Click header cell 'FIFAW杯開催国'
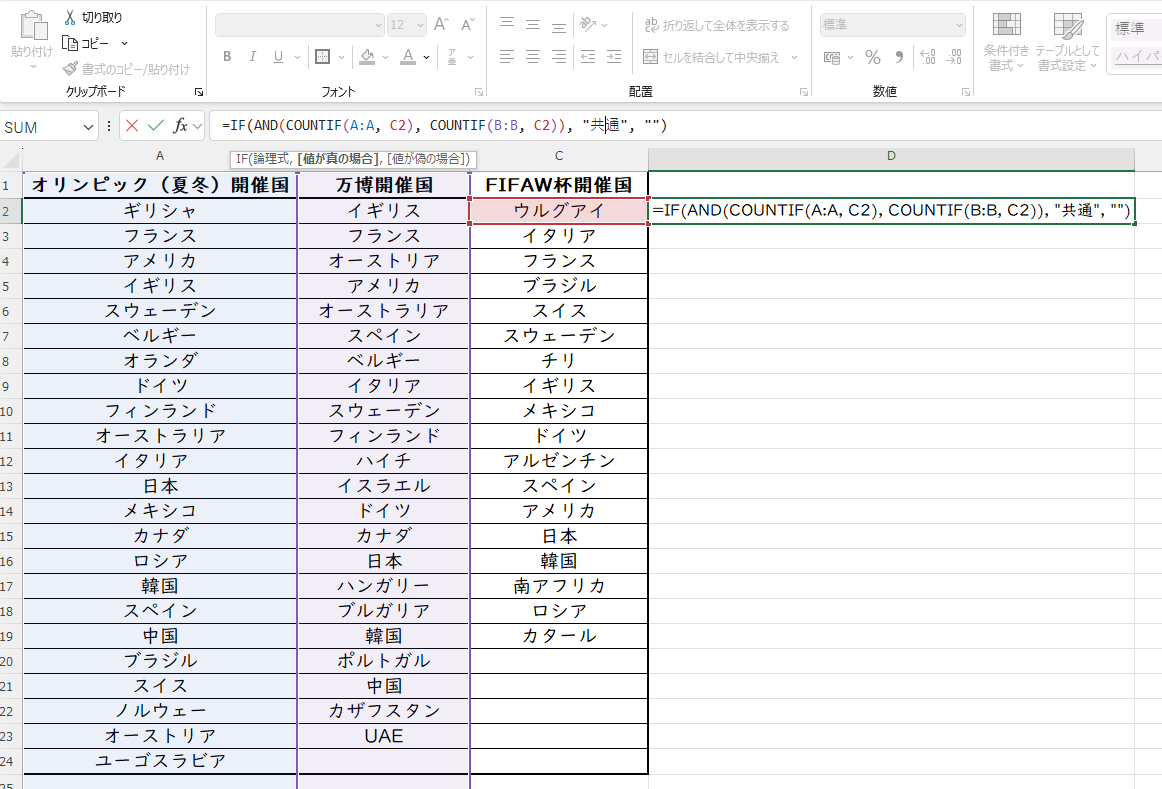This screenshot has height=789, width=1162. 559,184
